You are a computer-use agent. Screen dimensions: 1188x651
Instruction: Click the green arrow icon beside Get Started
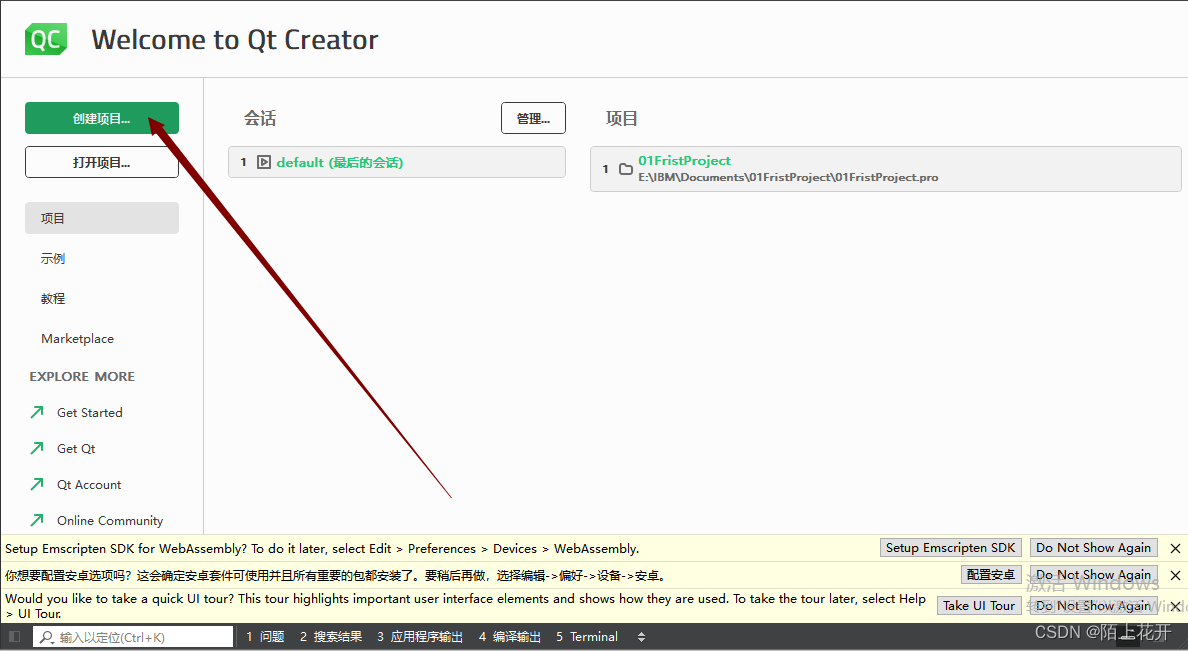(37, 412)
